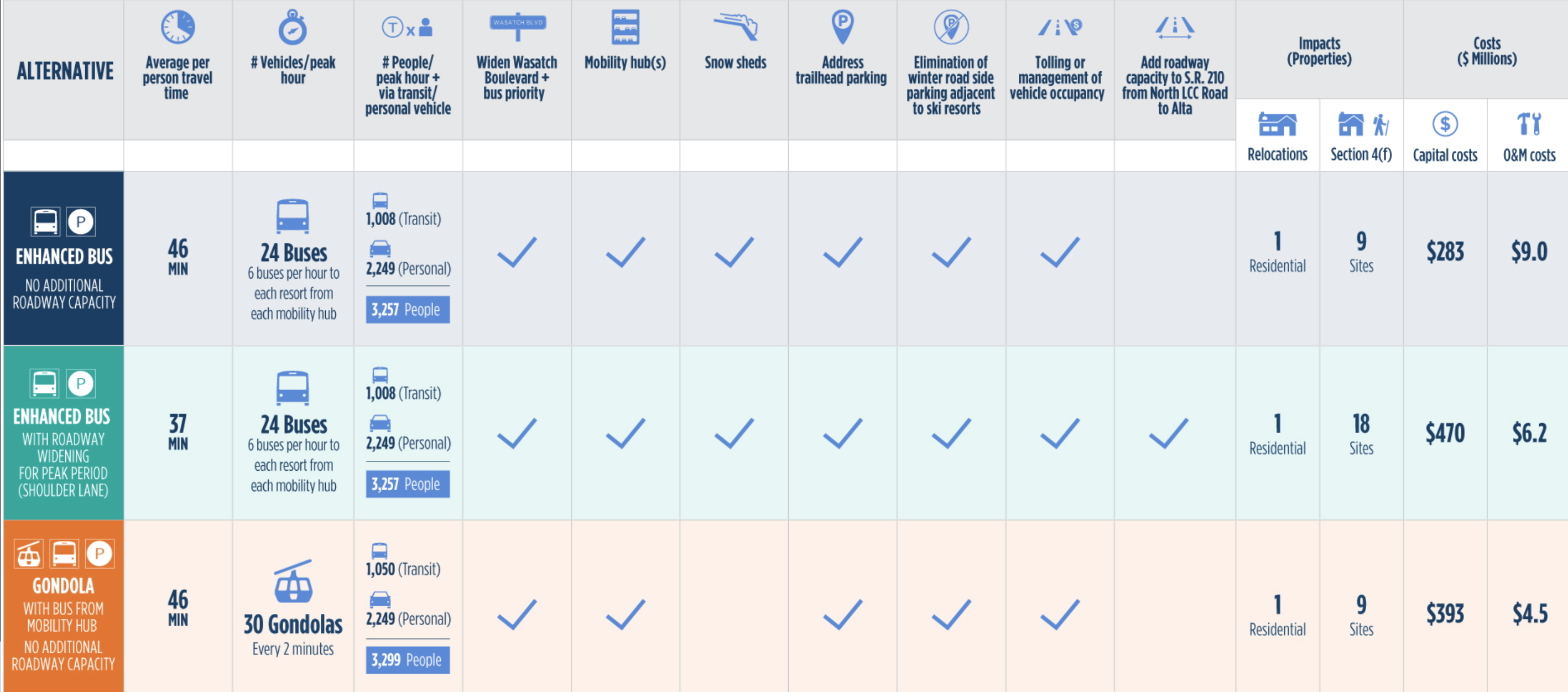Select the Relocations house icon
The width and height of the screenshot is (1568, 692).
click(x=1277, y=125)
